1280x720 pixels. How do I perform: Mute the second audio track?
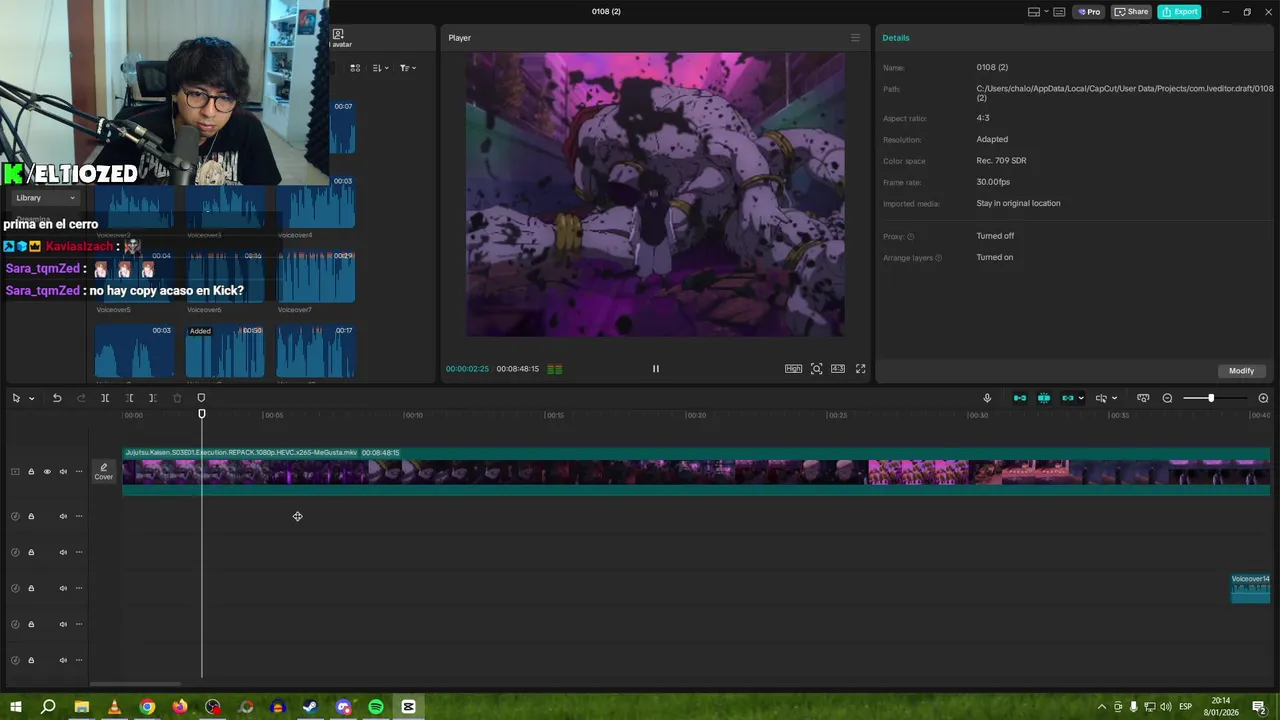pos(63,552)
